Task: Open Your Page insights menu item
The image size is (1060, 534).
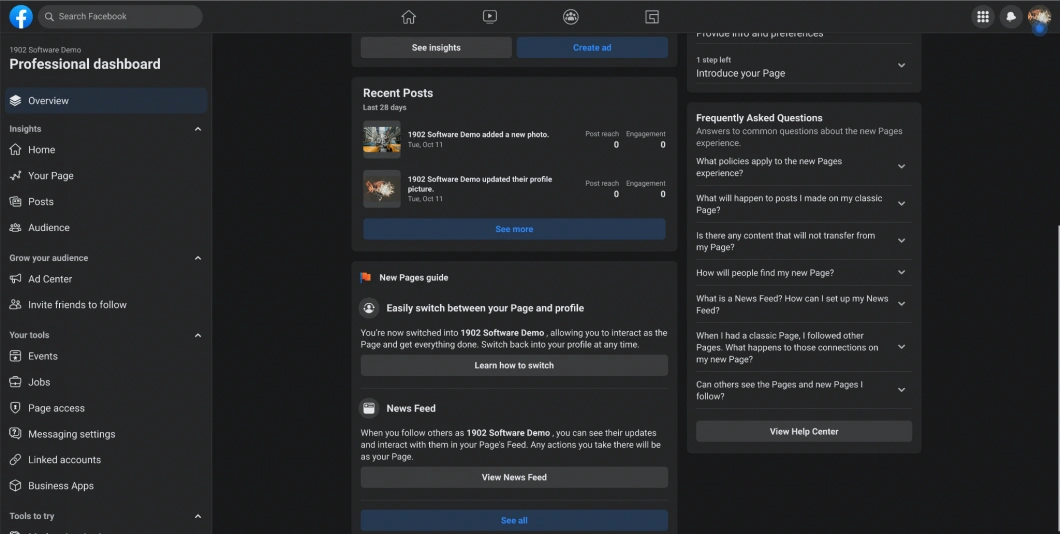Action: (x=106, y=176)
